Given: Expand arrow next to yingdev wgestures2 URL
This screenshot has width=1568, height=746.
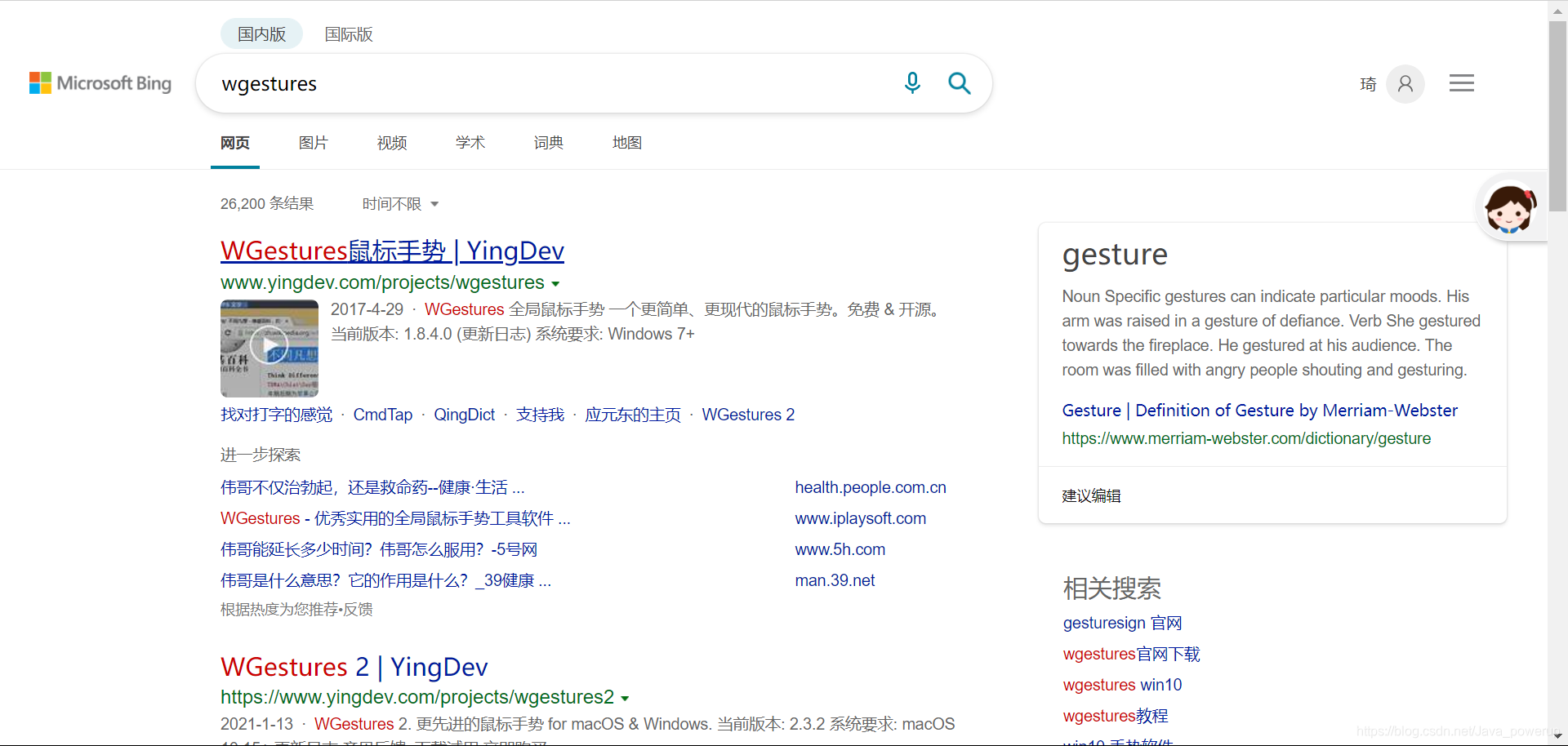Looking at the screenshot, I should pyautogui.click(x=625, y=699).
